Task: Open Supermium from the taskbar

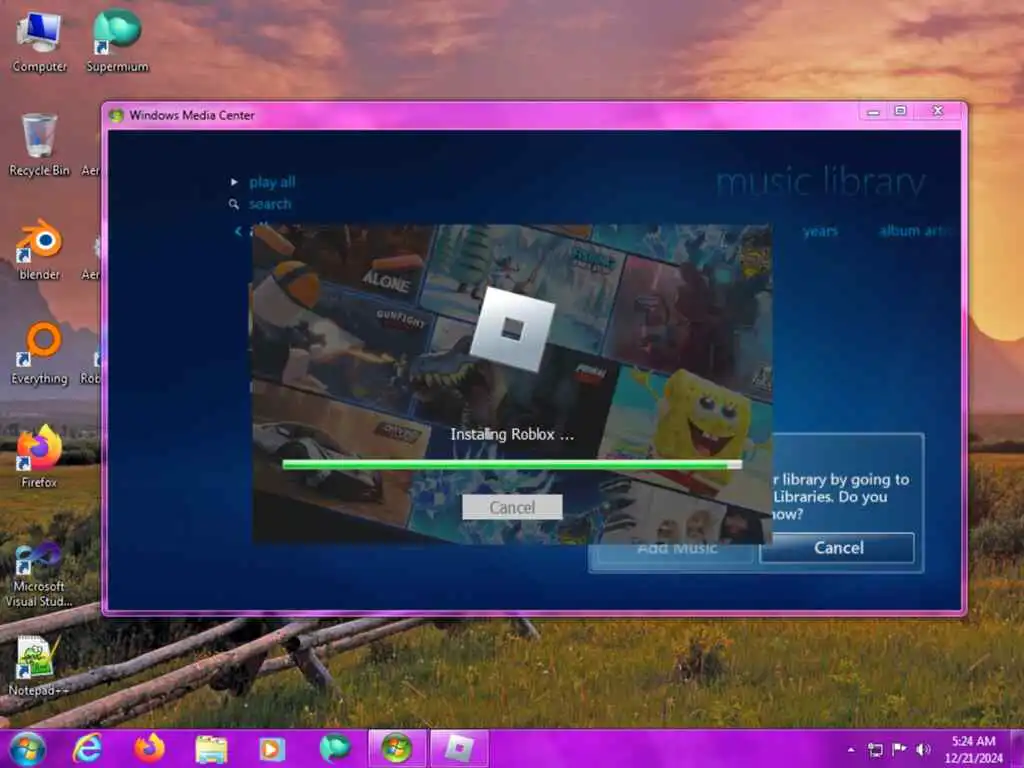Action: tap(334, 748)
